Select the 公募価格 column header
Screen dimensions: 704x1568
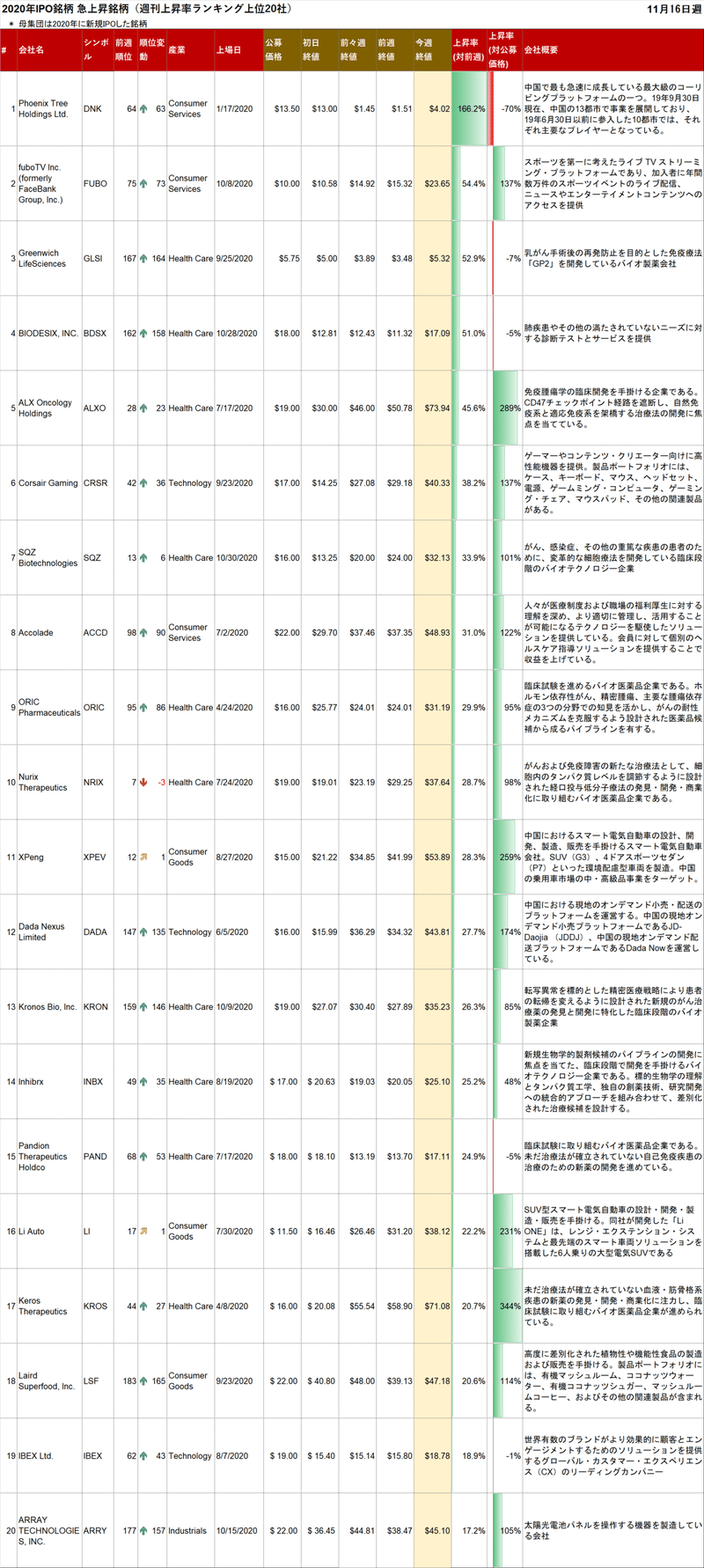tap(281, 50)
